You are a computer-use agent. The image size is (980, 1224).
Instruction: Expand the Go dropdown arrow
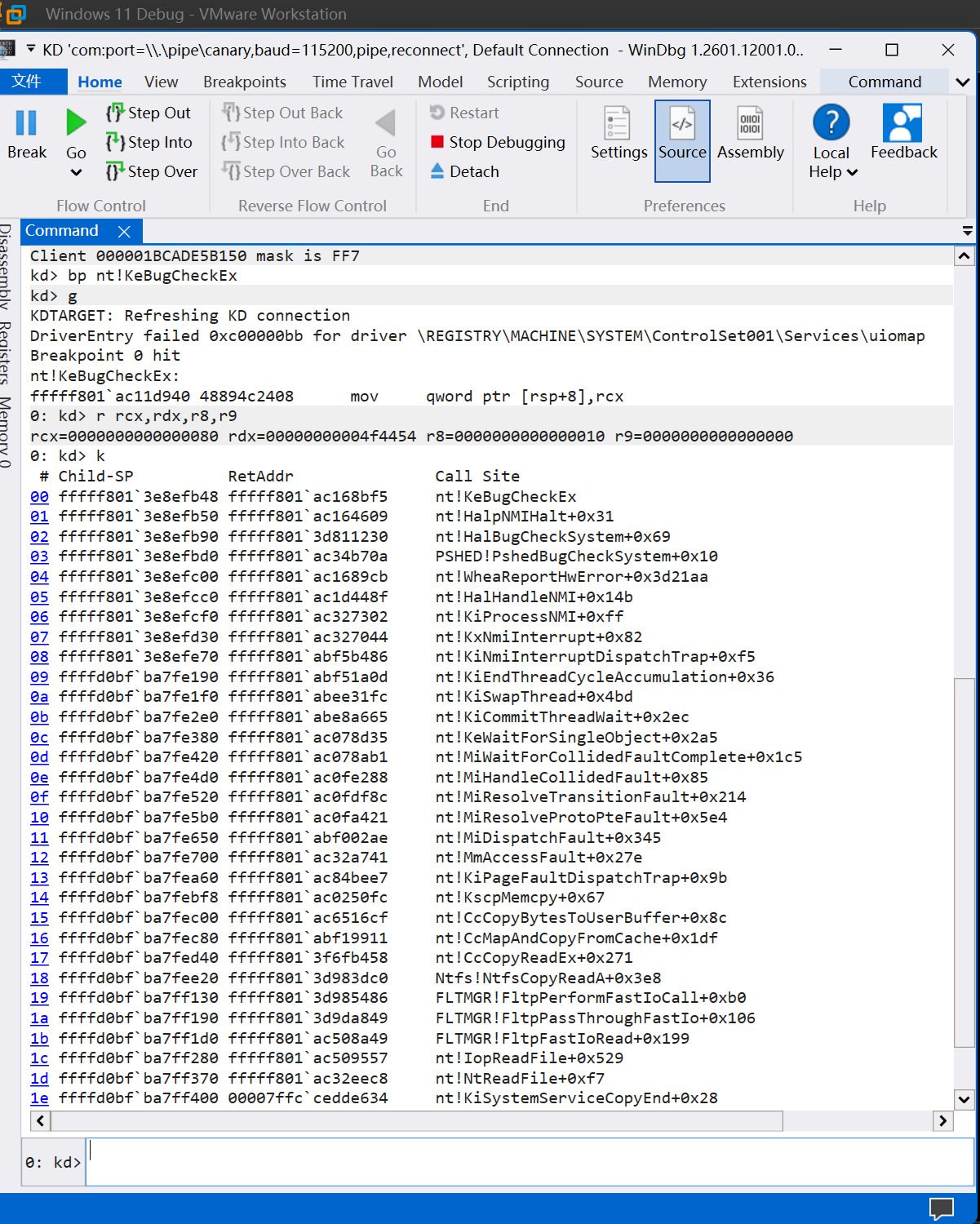pos(76,172)
